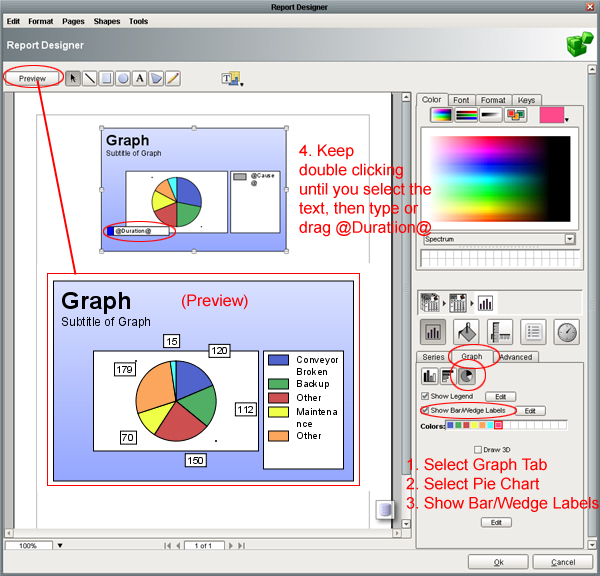Screen dimensions: 600x576
Task: Open the zoom level dropdown arrow
Action: pos(60,545)
